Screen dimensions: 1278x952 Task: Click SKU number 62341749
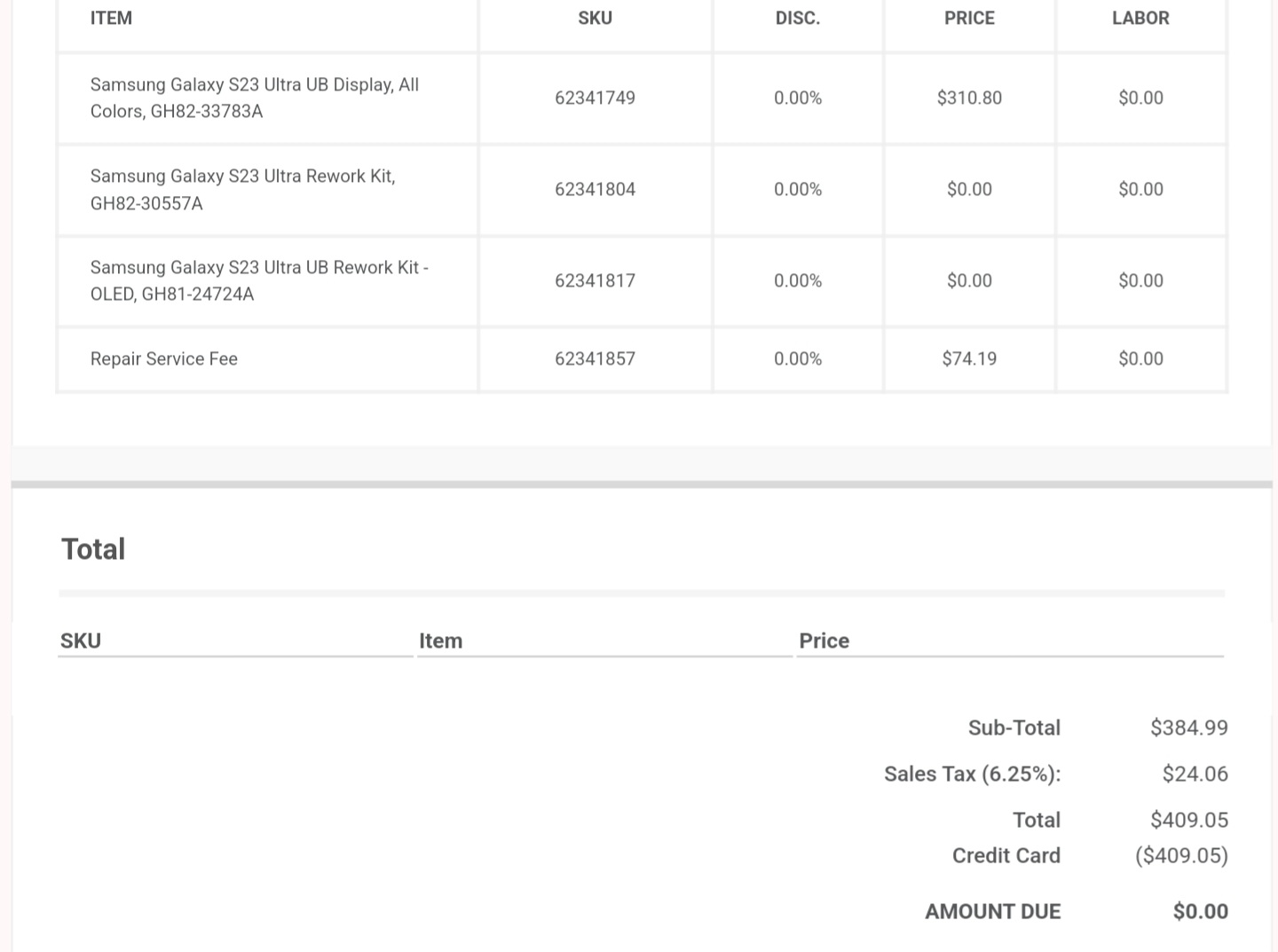[x=595, y=98]
